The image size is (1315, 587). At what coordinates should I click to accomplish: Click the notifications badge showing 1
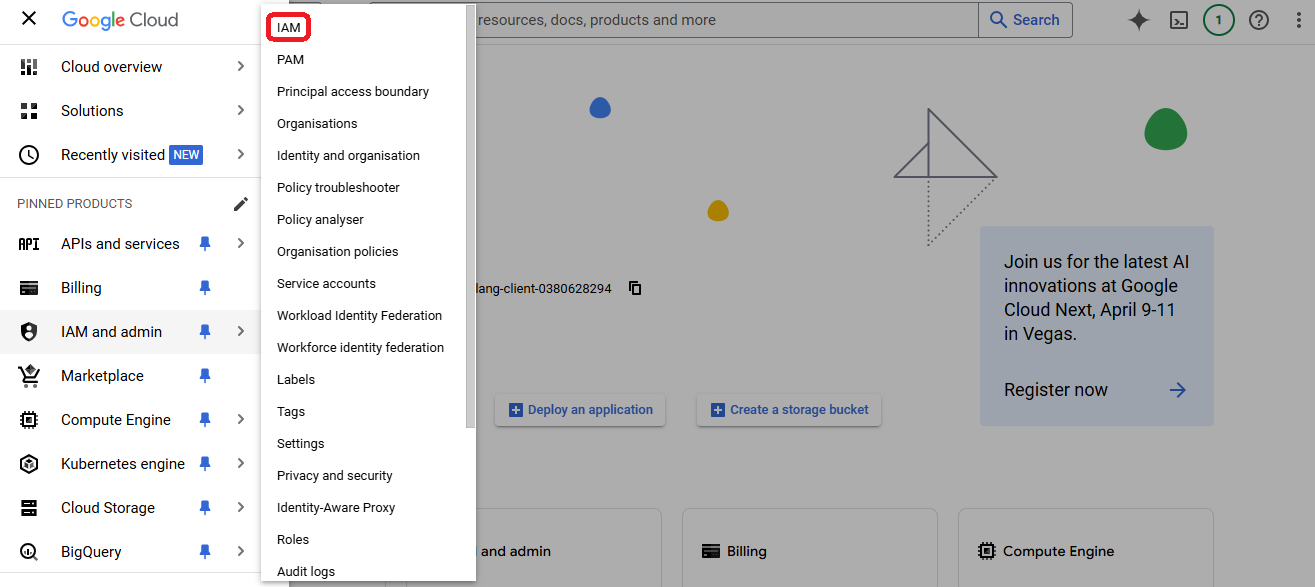[x=1218, y=20]
